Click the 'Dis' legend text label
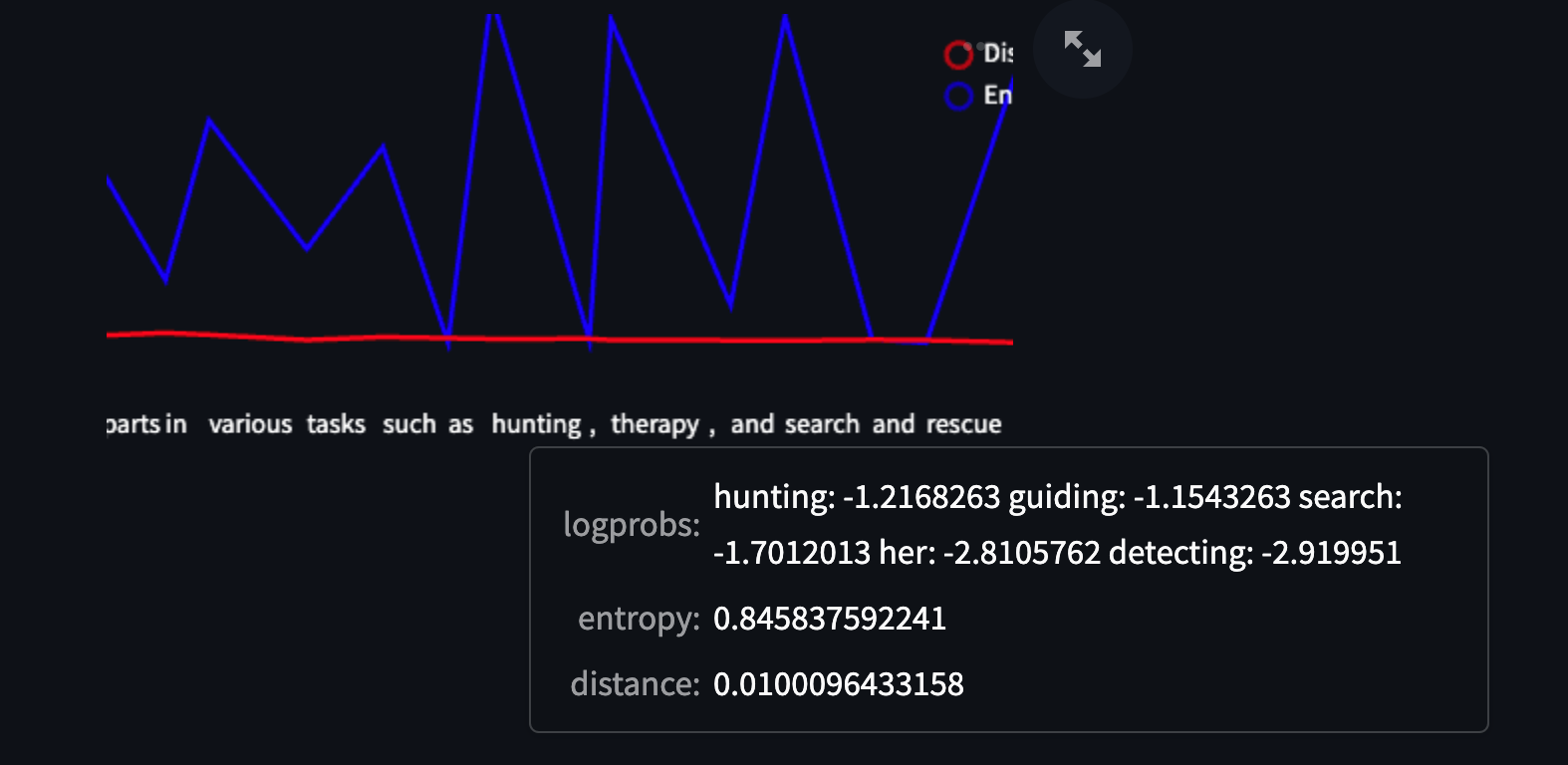Viewport: 1568px width, 765px height. pyautogui.click(x=997, y=54)
